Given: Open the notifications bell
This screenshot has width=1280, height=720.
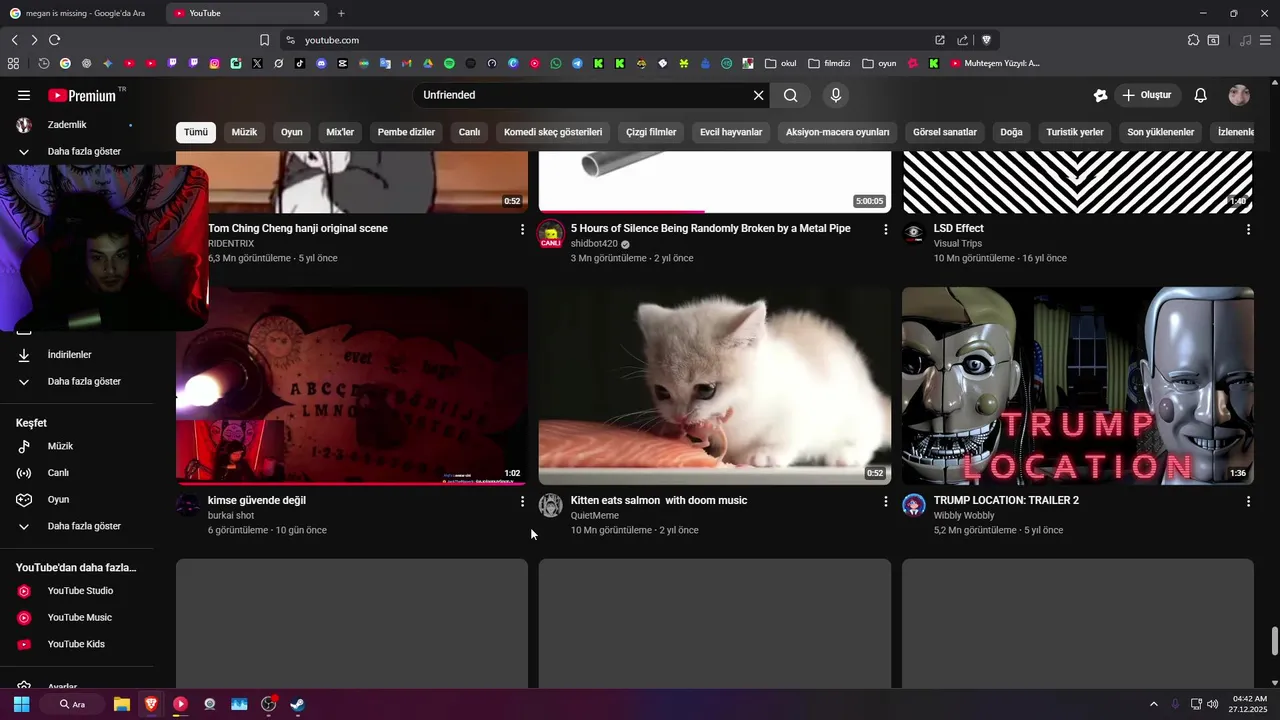Looking at the screenshot, I should 1201,95.
